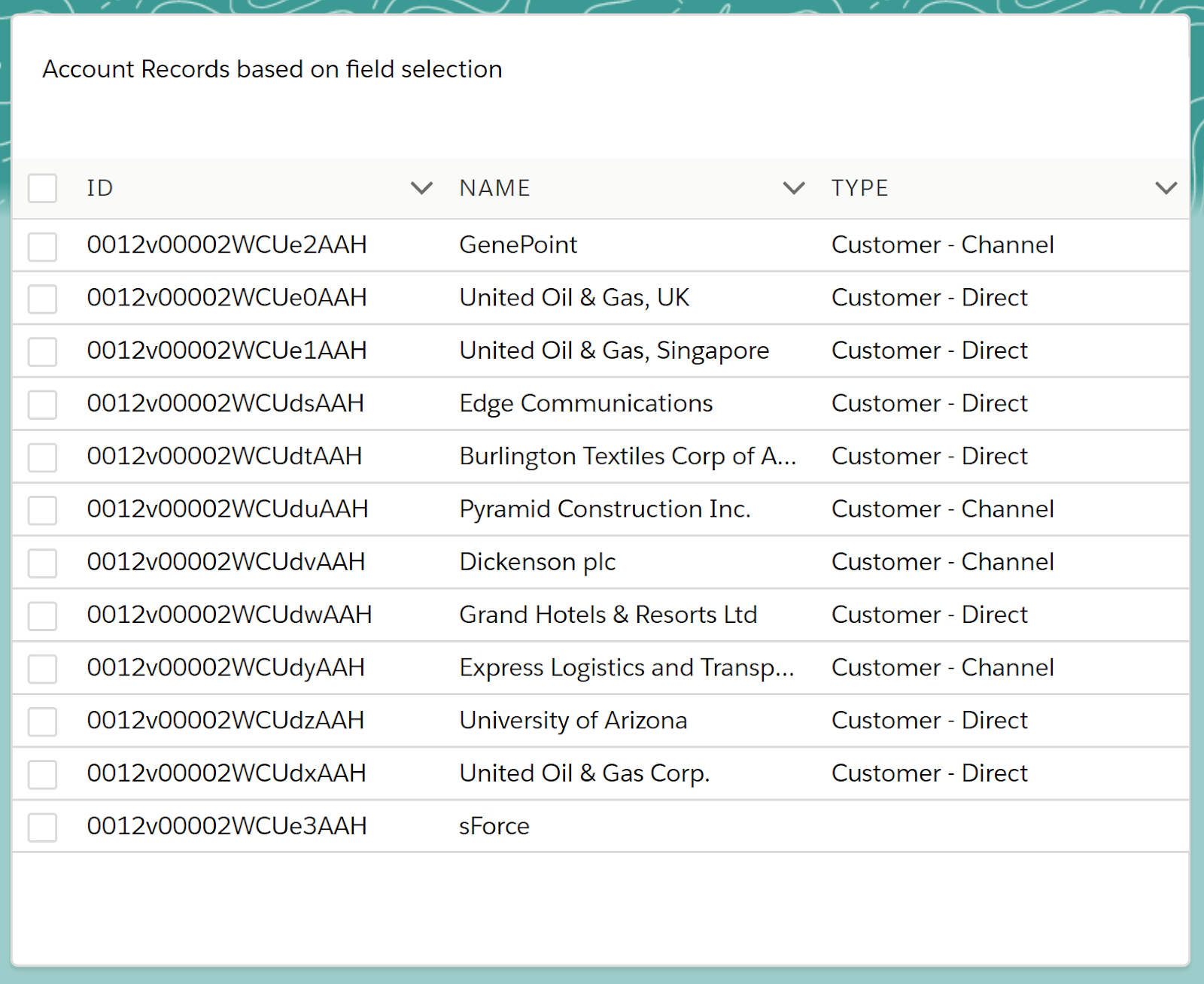This screenshot has height=984, width=1204.
Task: Click the ID cell 0012v00002WCUdsAAH
Action: [x=226, y=403]
